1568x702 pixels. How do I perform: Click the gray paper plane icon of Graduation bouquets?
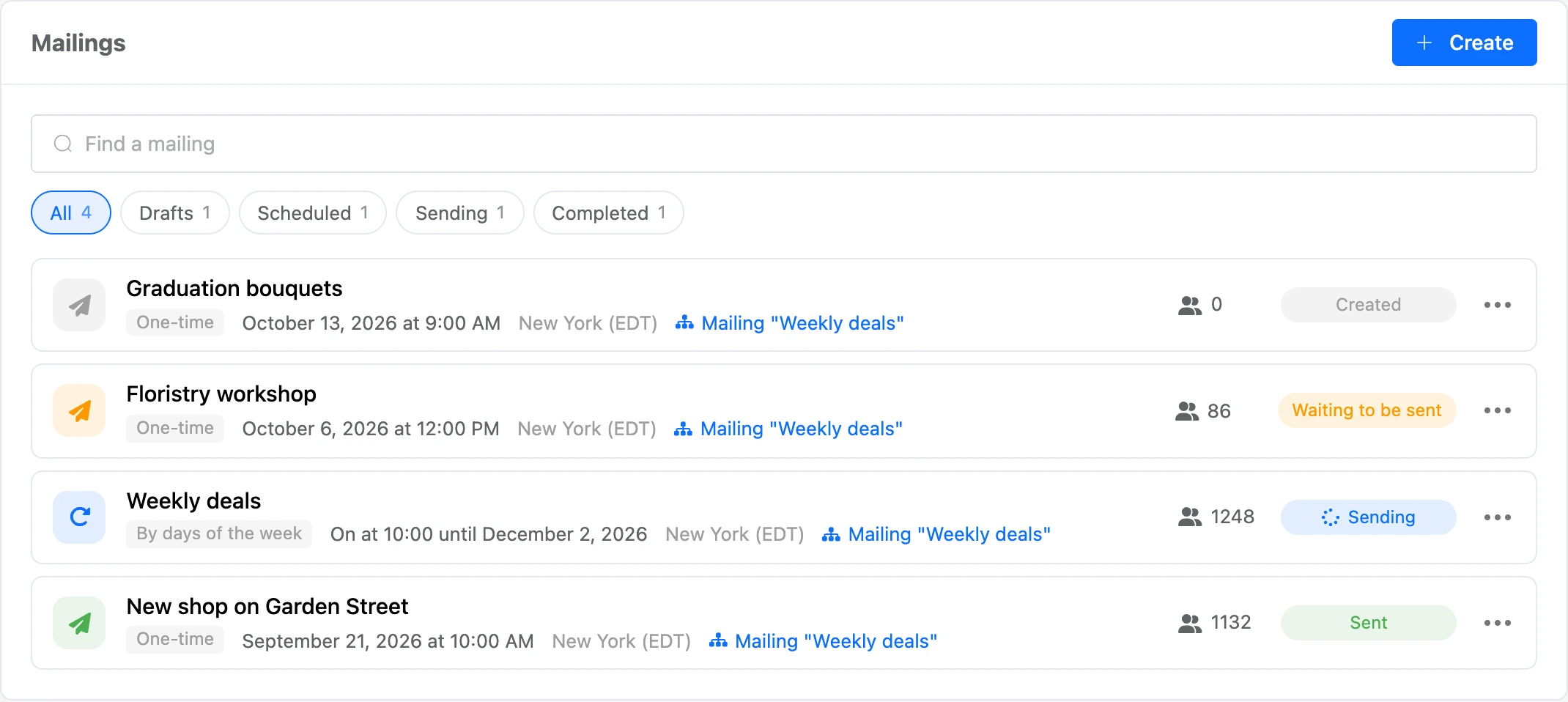(x=79, y=305)
